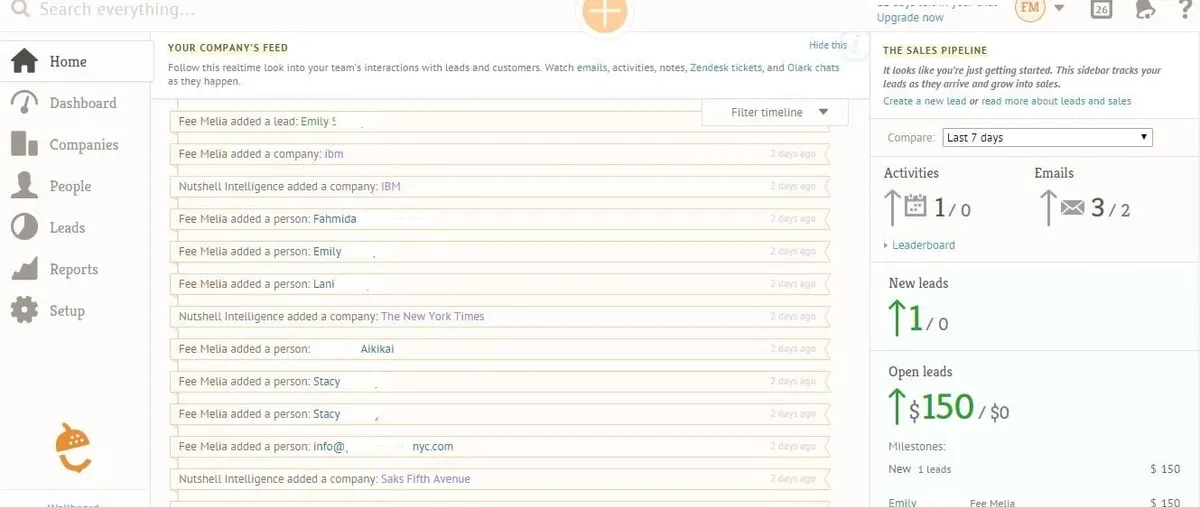Open the lowercase ibm company link
1200x507 pixels.
334,154
